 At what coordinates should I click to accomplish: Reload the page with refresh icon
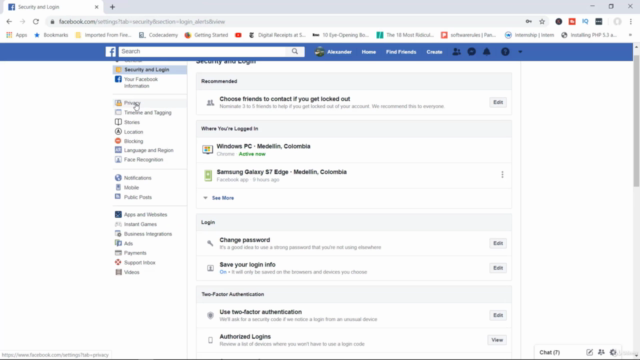click(36, 22)
